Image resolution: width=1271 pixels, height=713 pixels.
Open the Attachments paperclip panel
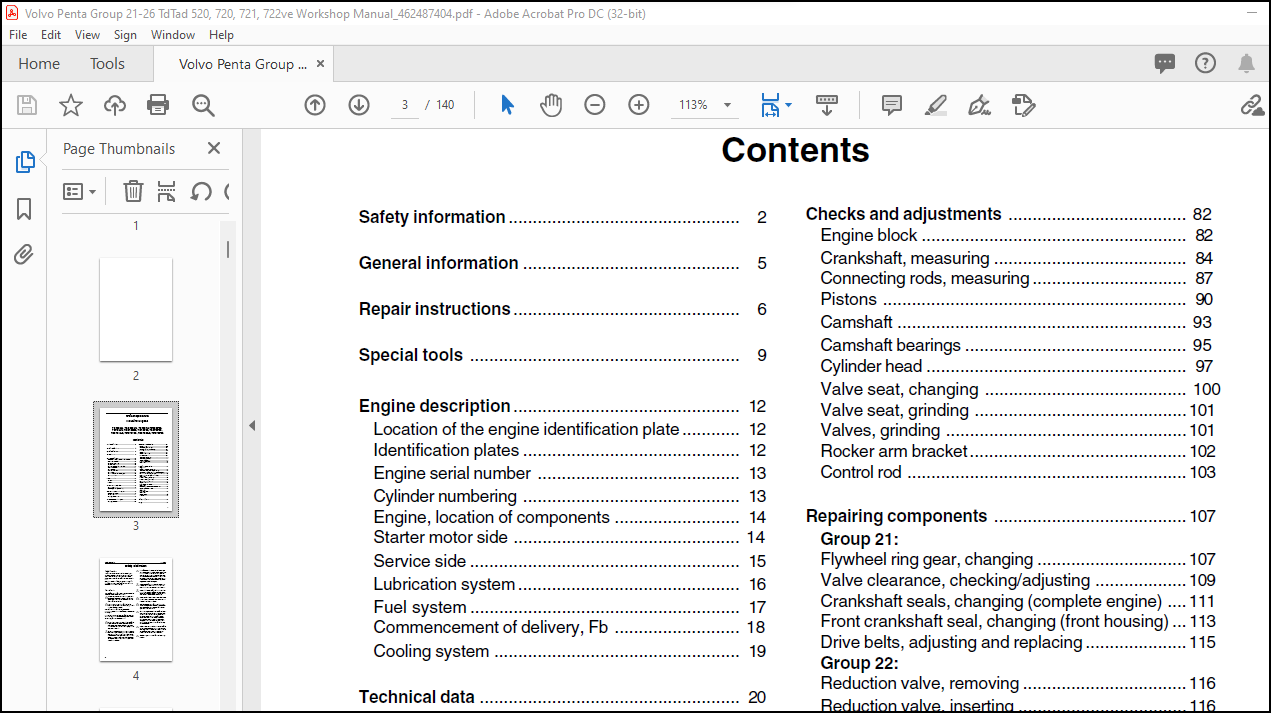tap(24, 255)
